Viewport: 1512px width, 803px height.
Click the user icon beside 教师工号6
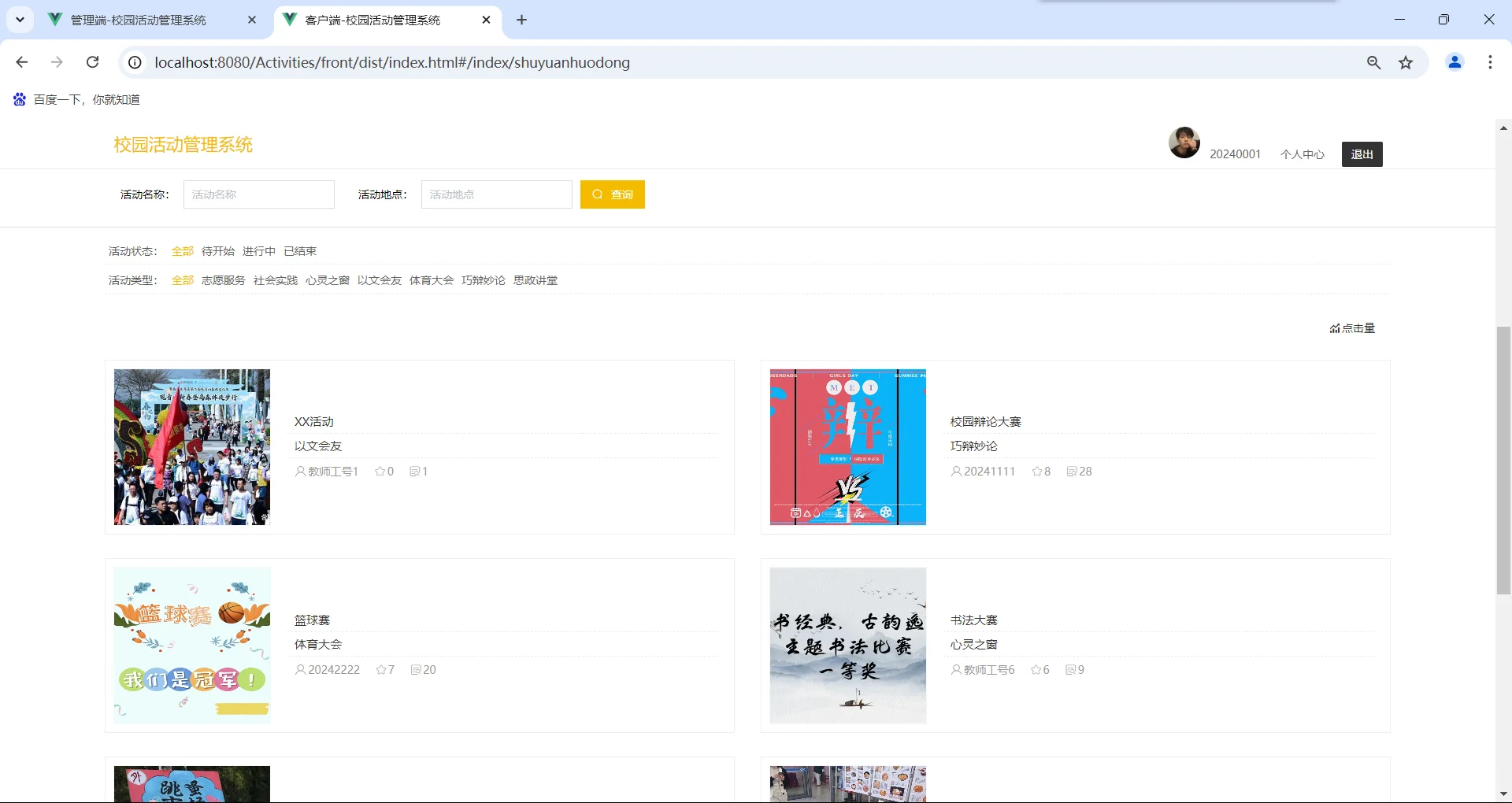click(x=954, y=669)
